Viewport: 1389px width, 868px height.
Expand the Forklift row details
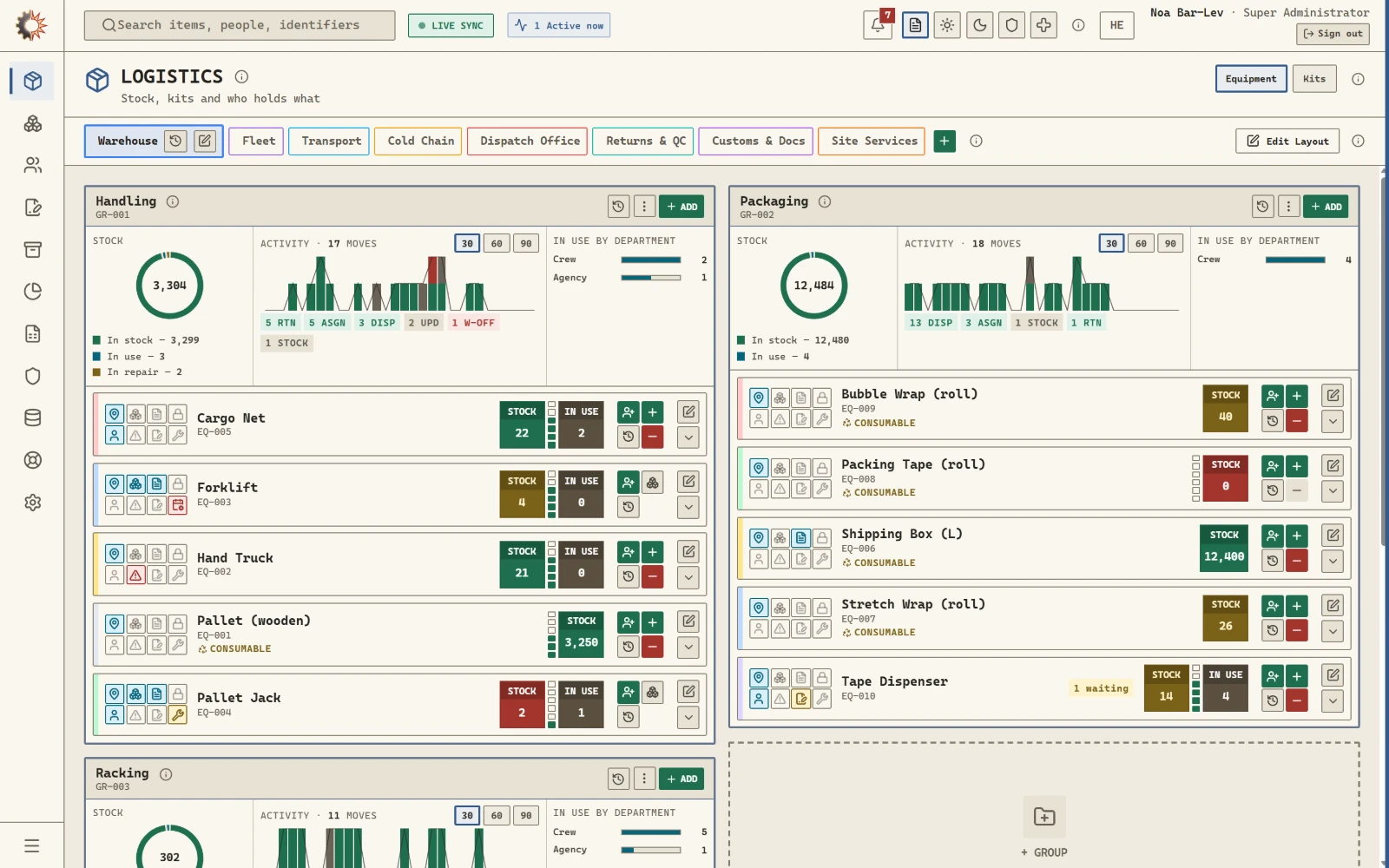(x=688, y=507)
